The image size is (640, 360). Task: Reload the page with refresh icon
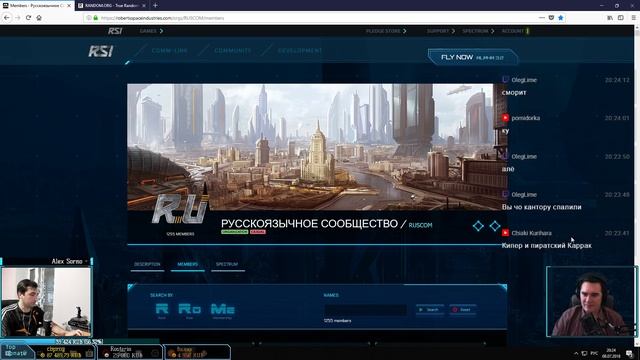coord(28,18)
